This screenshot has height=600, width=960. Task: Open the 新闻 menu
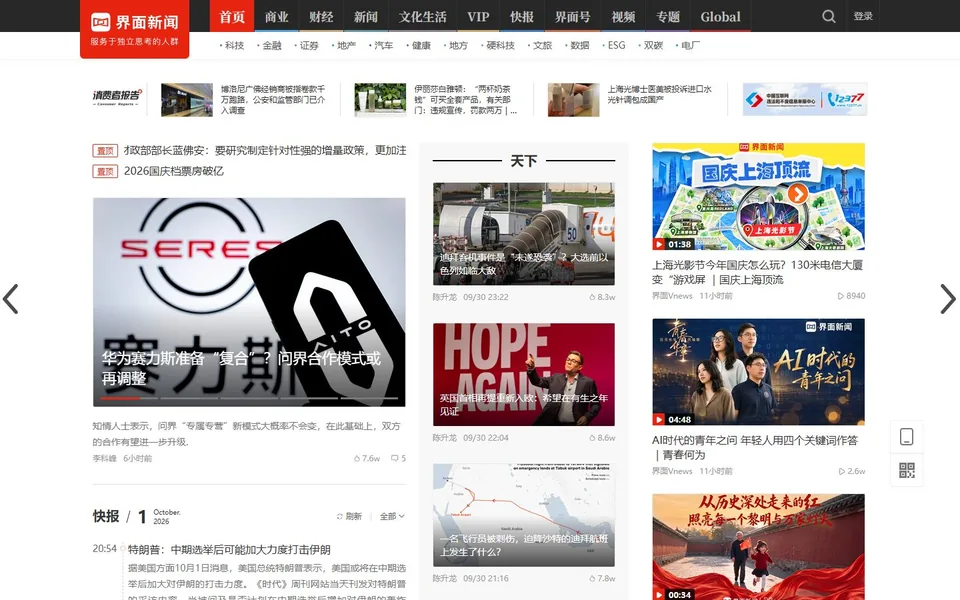pyautogui.click(x=366, y=17)
